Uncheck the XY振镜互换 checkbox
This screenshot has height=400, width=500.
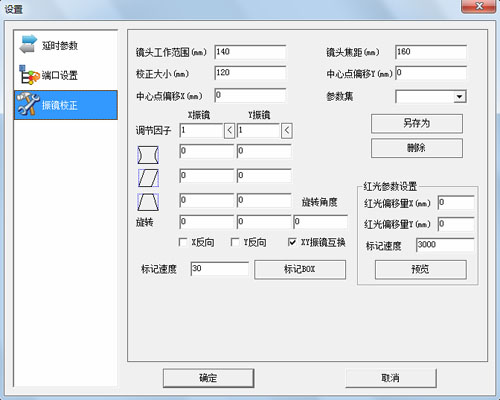[292, 242]
